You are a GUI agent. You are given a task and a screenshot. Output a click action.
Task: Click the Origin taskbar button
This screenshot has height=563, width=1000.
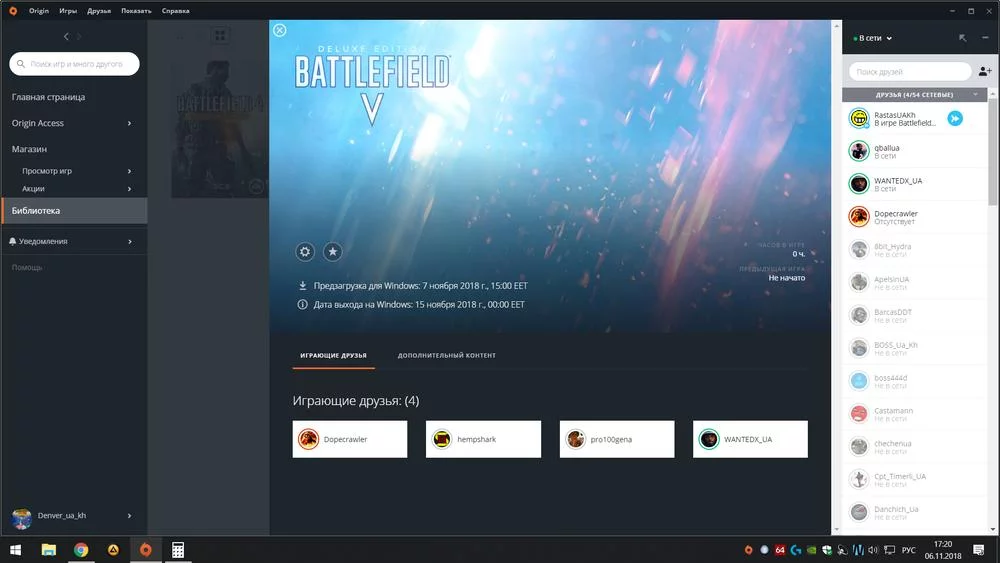pyautogui.click(x=145, y=550)
